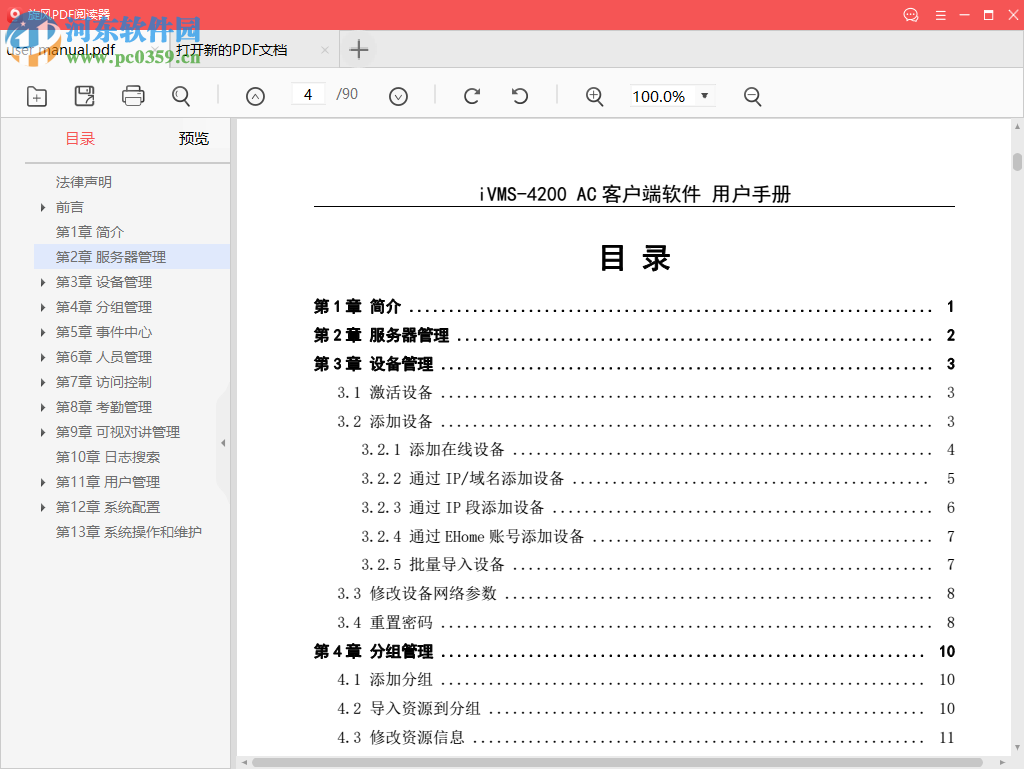Open the hamburger settings menu
The height and width of the screenshot is (769, 1024).
[x=941, y=15]
